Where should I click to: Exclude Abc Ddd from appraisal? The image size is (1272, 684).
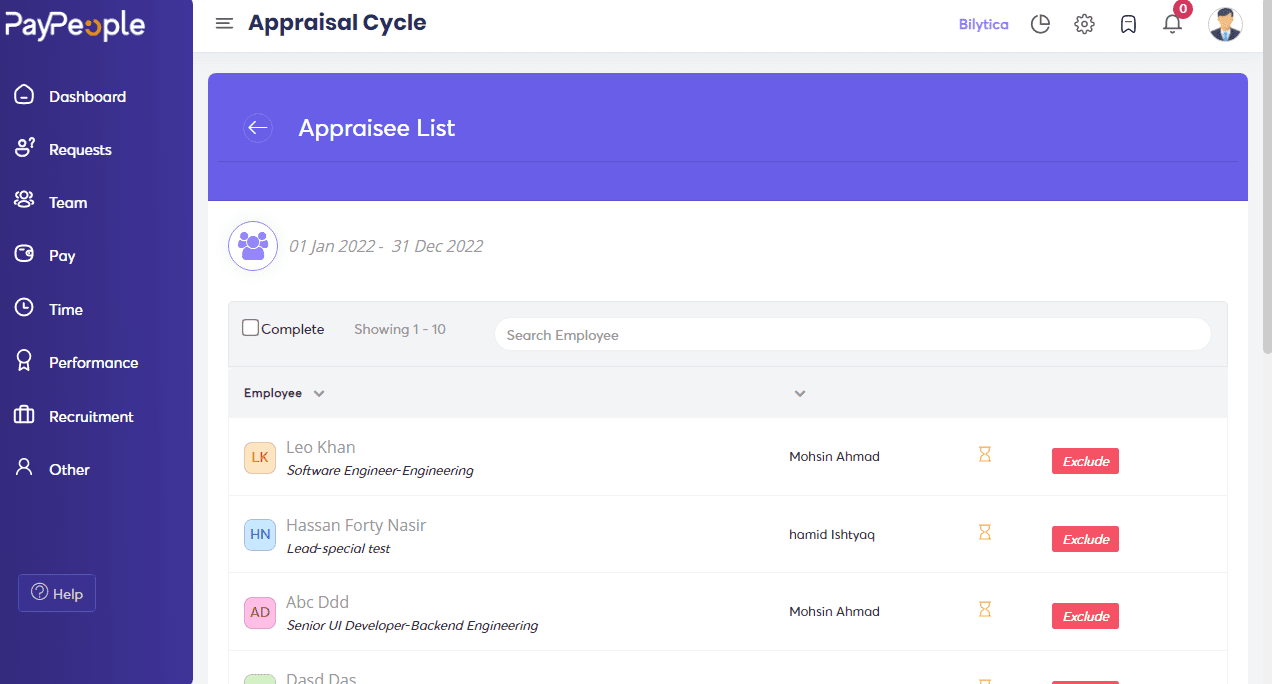pos(1085,616)
